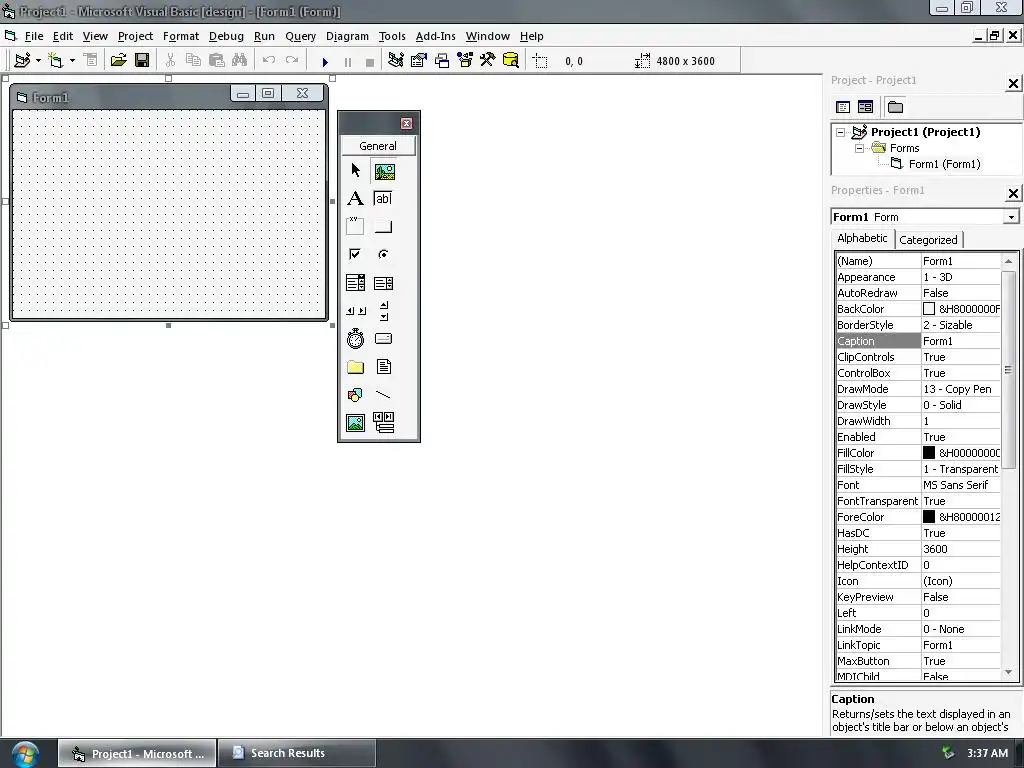Screen dimensions: 1024x768
Task: Select the ListBox control tool
Action: pyautogui.click(x=383, y=283)
